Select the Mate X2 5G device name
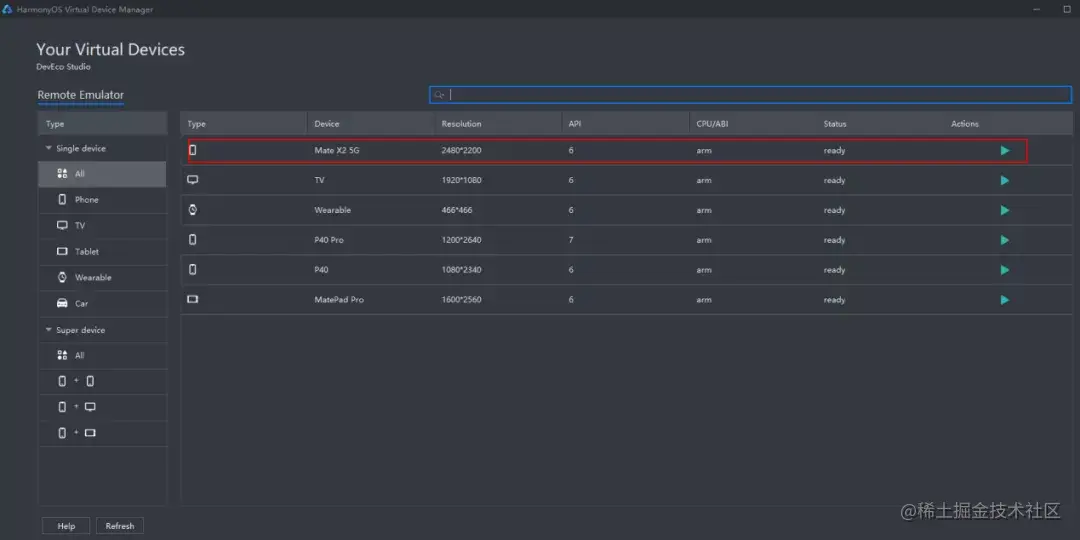This screenshot has height=540, width=1080. 337,150
